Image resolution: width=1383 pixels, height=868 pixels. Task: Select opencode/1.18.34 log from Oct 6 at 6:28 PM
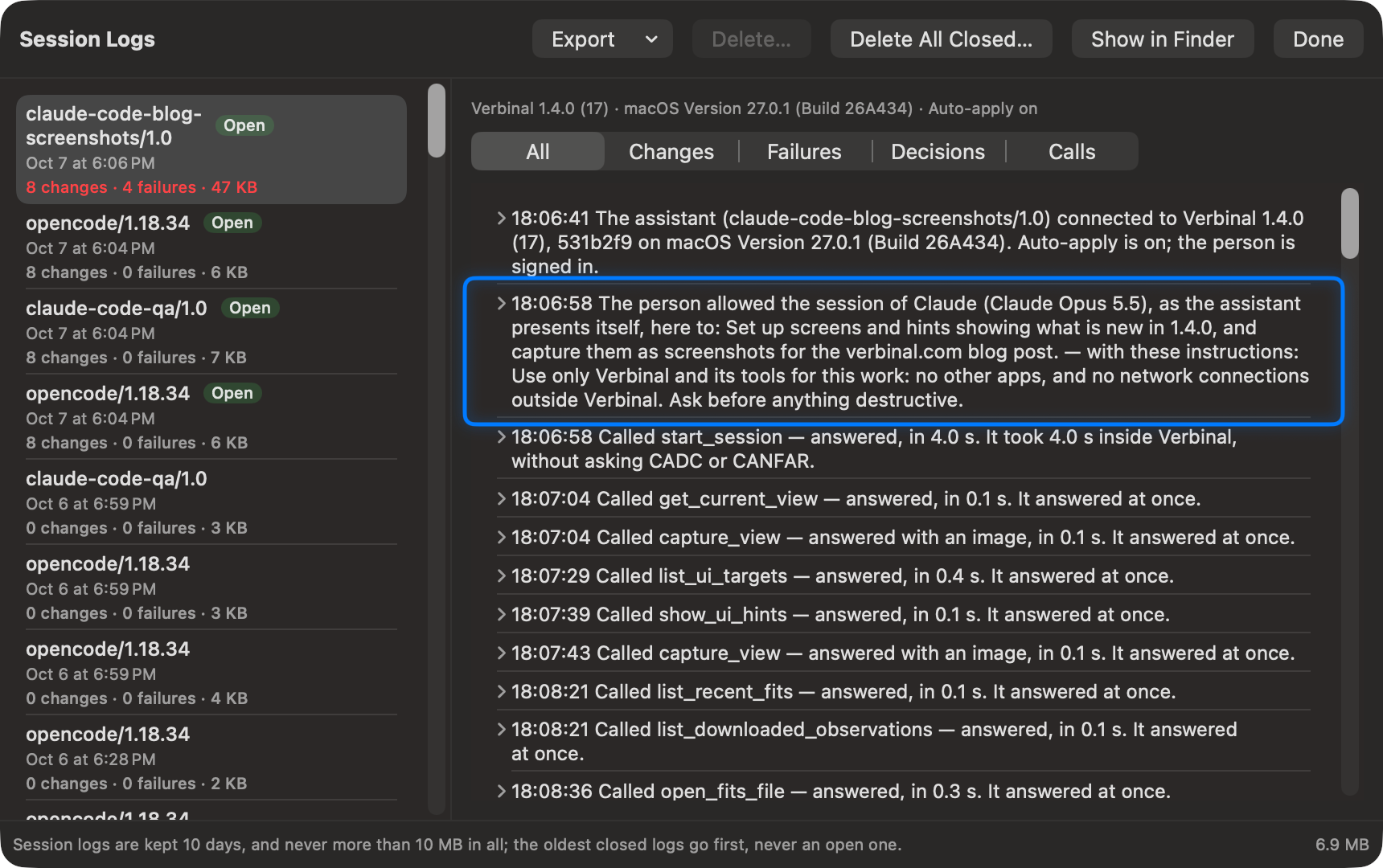211,758
